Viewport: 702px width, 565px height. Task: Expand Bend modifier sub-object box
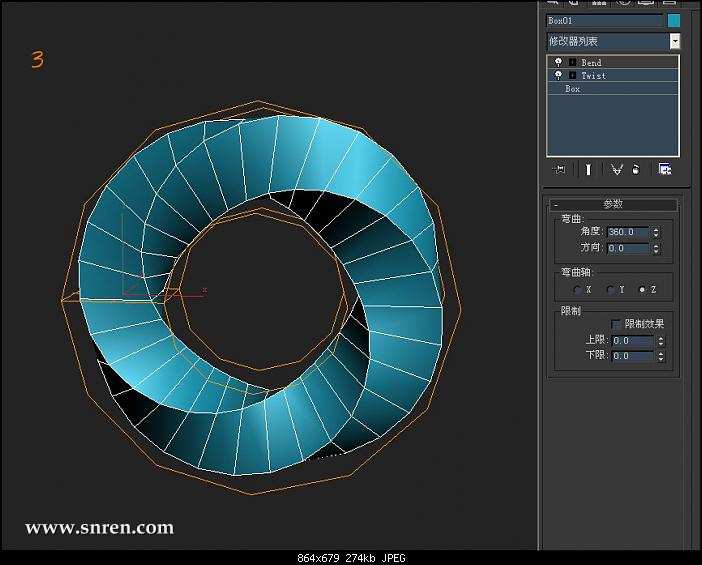(x=572, y=62)
